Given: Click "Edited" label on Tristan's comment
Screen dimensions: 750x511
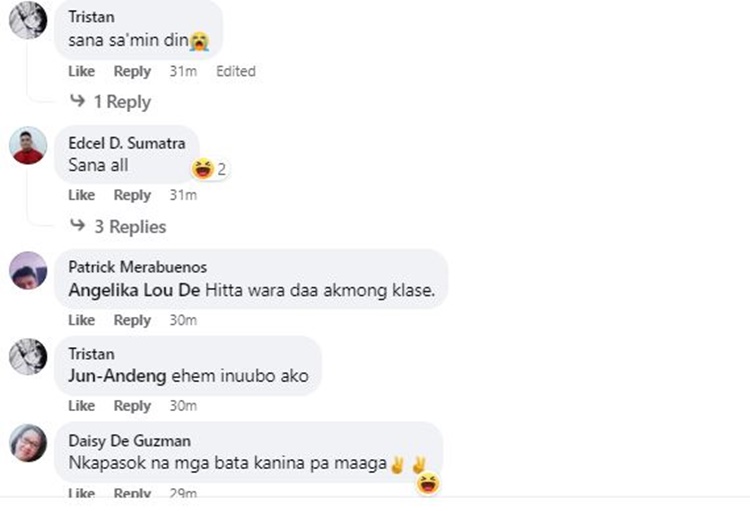Looking at the screenshot, I should coord(236,71).
